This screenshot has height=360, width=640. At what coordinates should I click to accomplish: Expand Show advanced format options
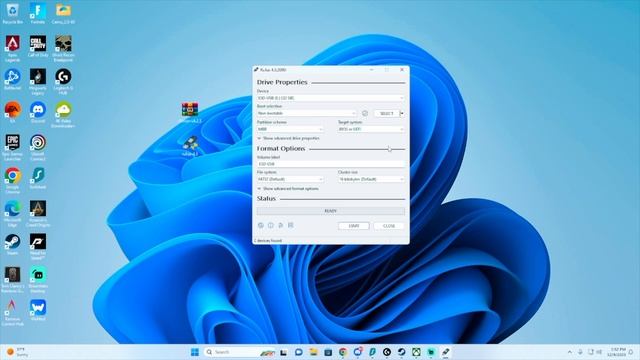click(288, 189)
